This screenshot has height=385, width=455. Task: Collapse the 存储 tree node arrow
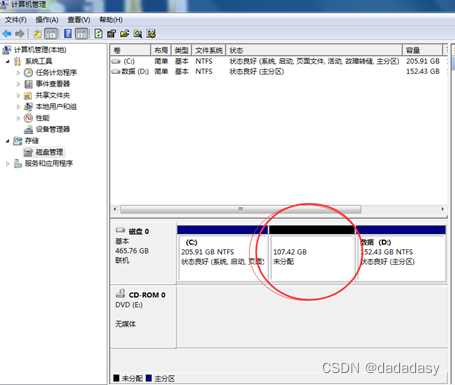7,141
